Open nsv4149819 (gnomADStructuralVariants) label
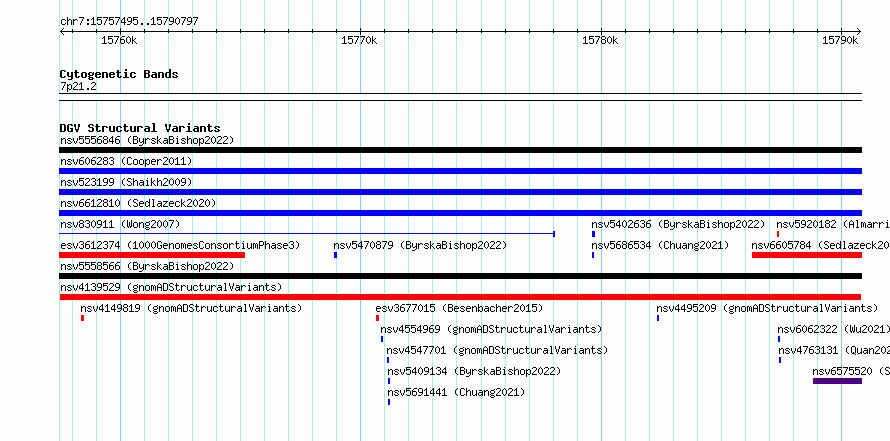890x441 pixels. (191, 308)
